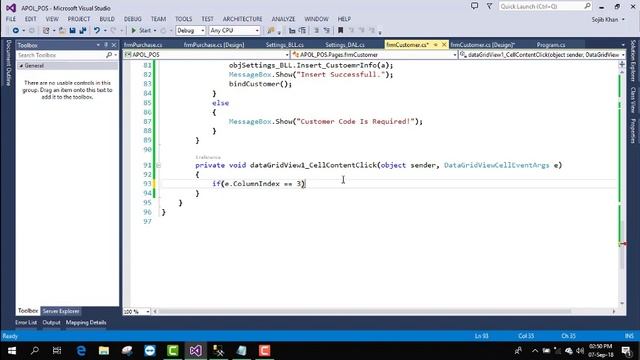Image resolution: width=640 pixels, height=360 pixels.
Task: Click the Save All toolbar icon
Action: coord(82,31)
